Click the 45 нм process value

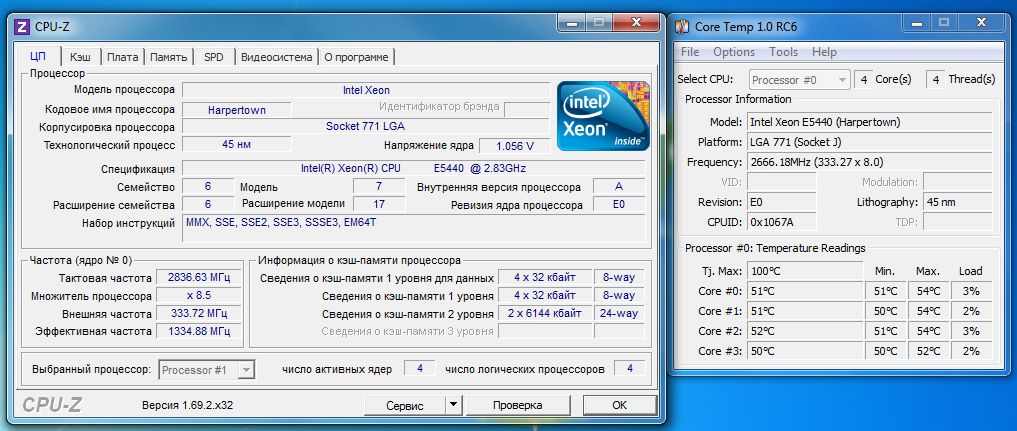point(237,145)
